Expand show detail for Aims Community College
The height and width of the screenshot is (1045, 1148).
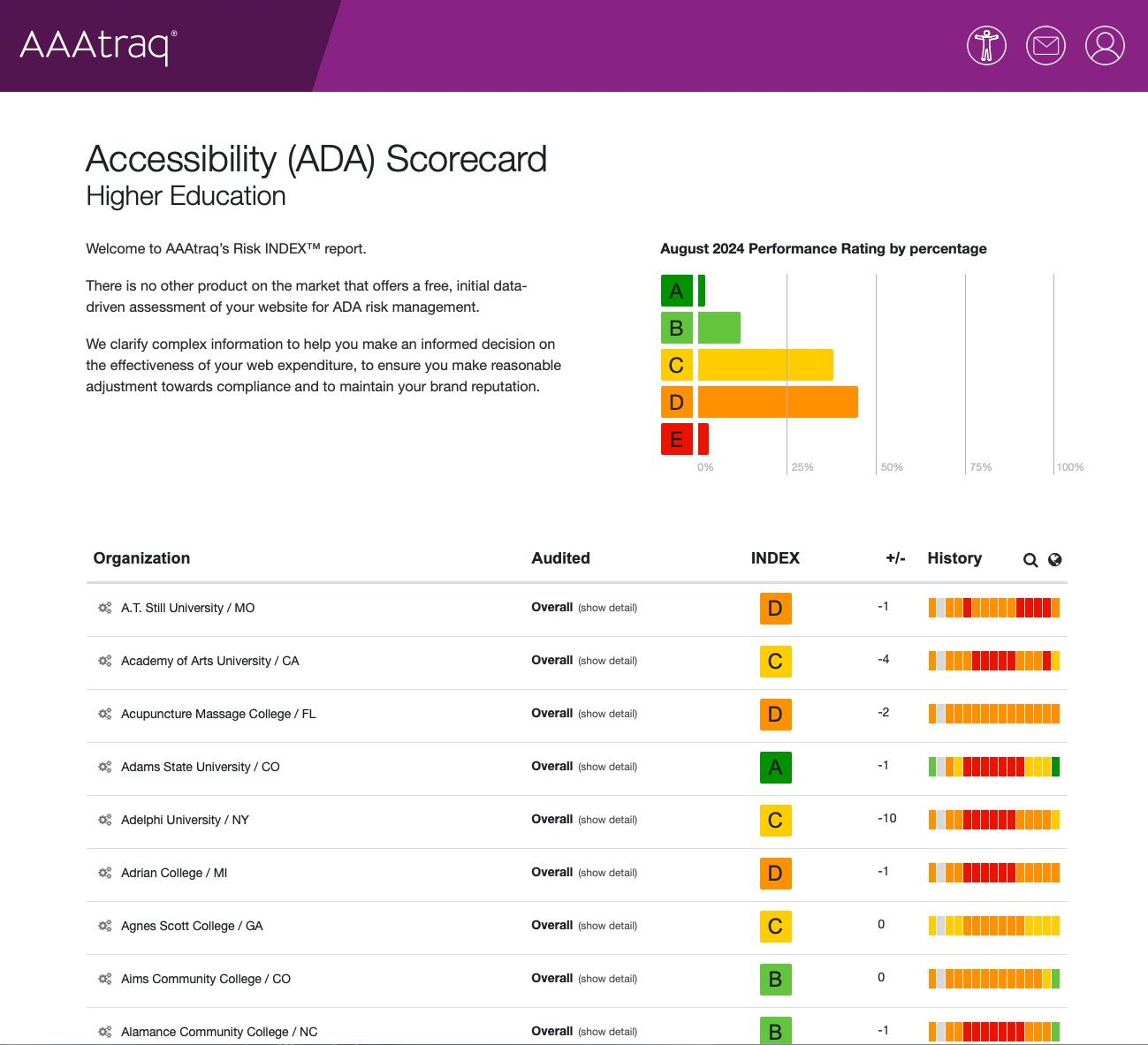tap(607, 979)
